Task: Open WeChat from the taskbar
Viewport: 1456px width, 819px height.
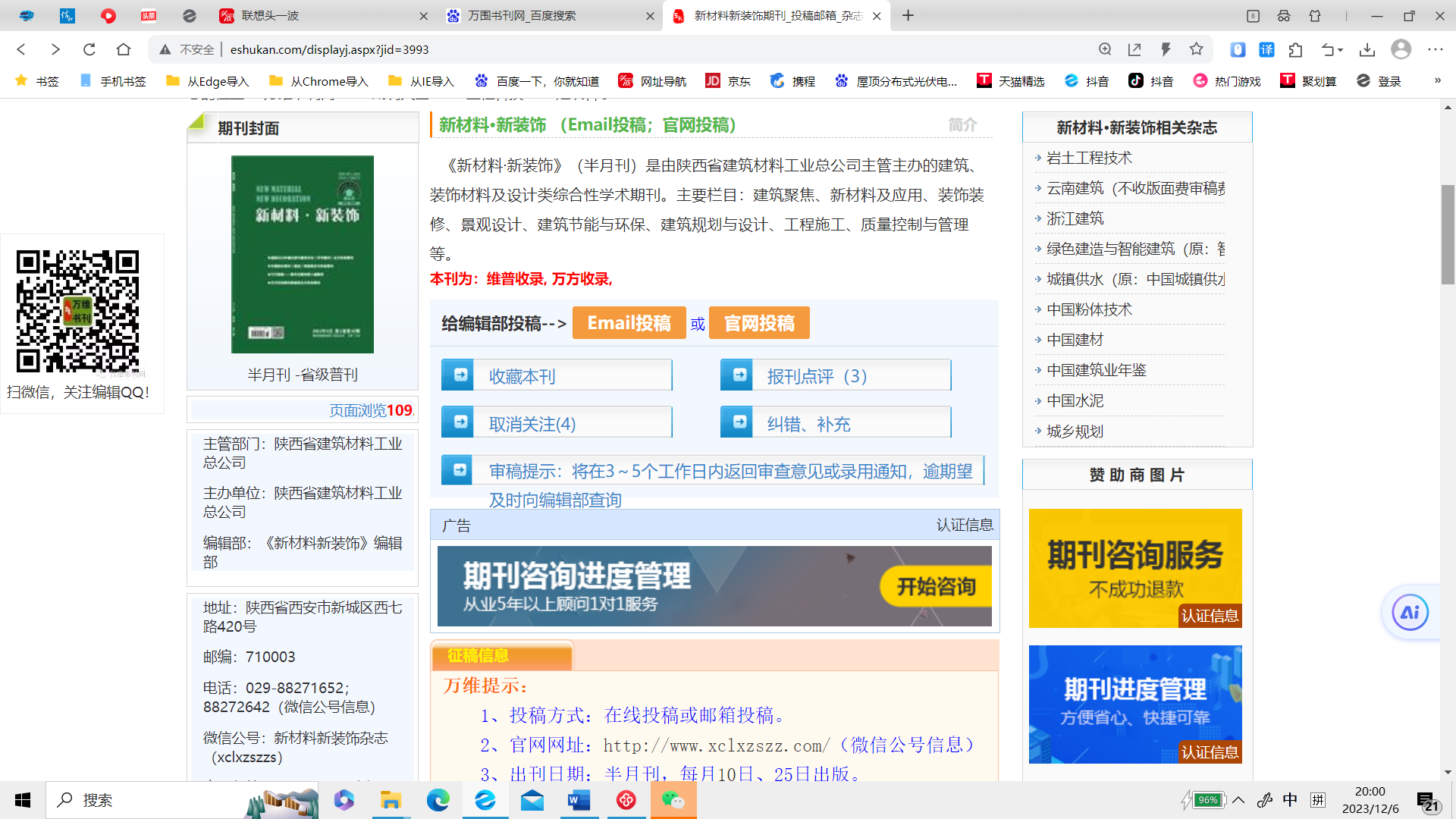Action: (x=673, y=800)
